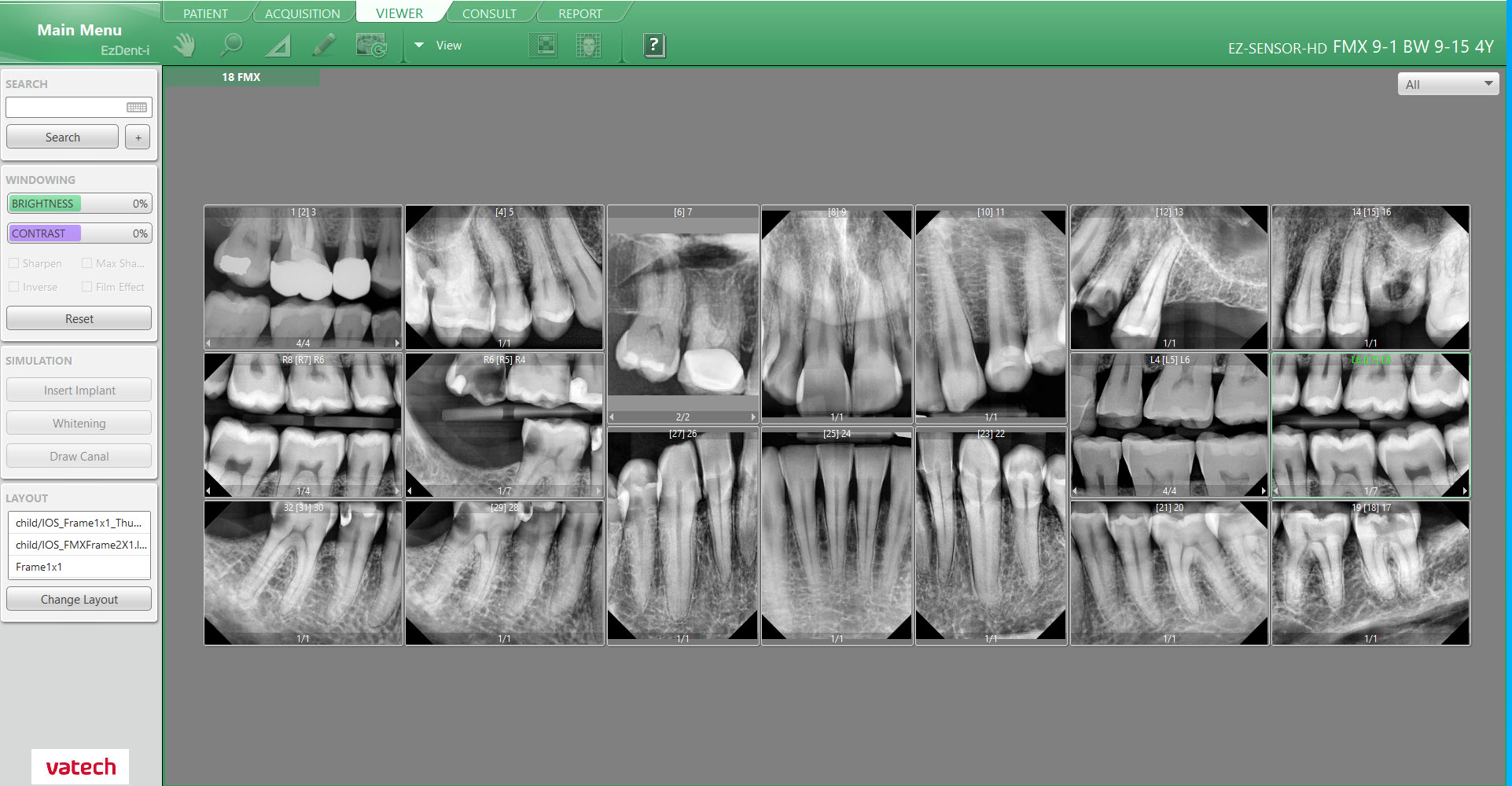Enable the Sharpen checkbox
The width and height of the screenshot is (1512, 786).
(x=14, y=263)
